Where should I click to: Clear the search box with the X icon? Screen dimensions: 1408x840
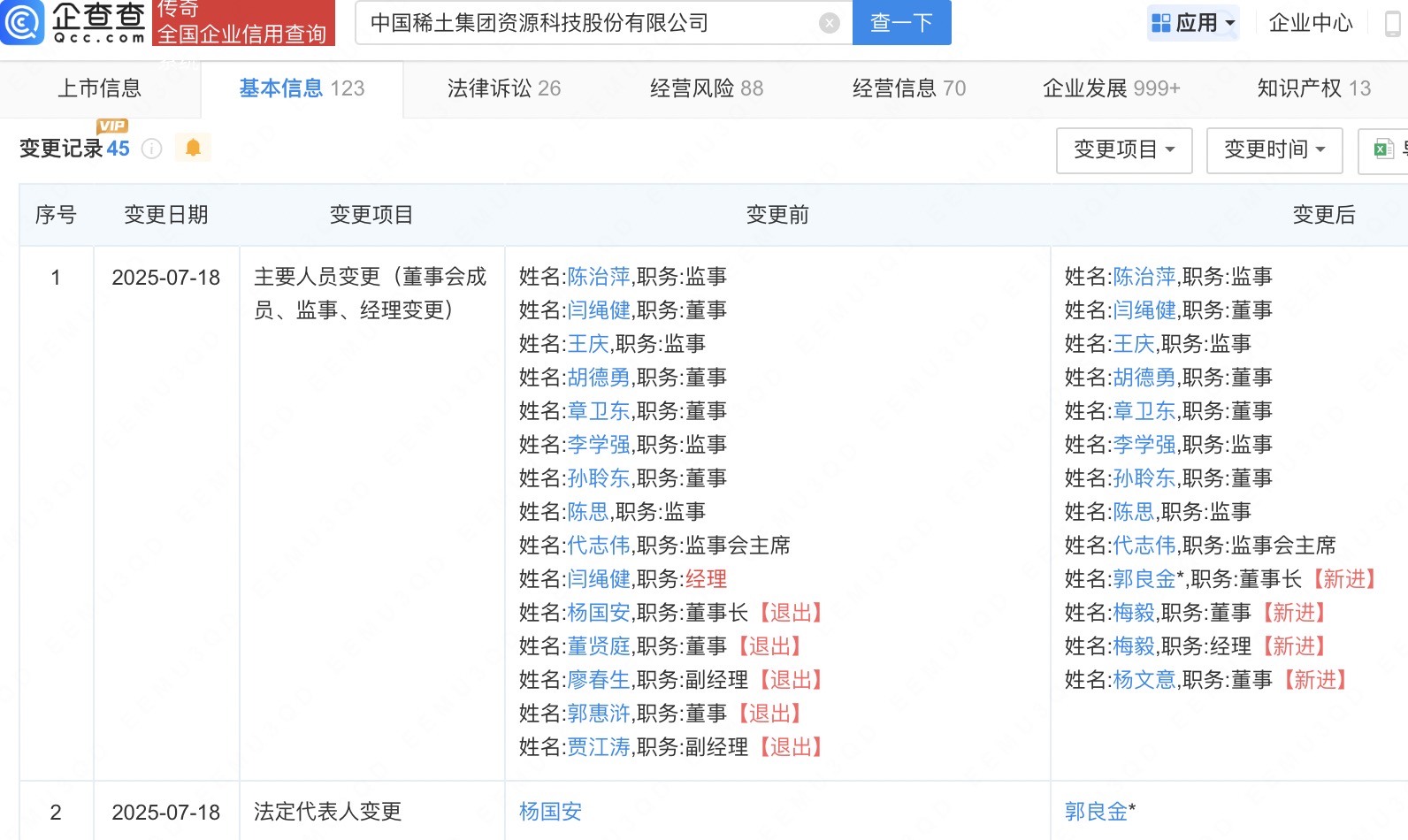[830, 23]
